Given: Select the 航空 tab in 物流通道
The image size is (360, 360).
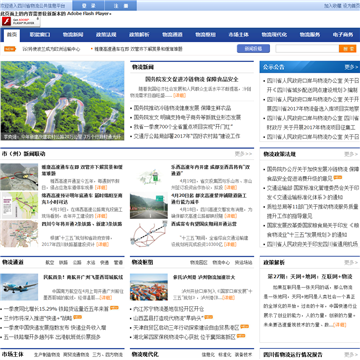Looking at the screenshot, I should (50, 263).
